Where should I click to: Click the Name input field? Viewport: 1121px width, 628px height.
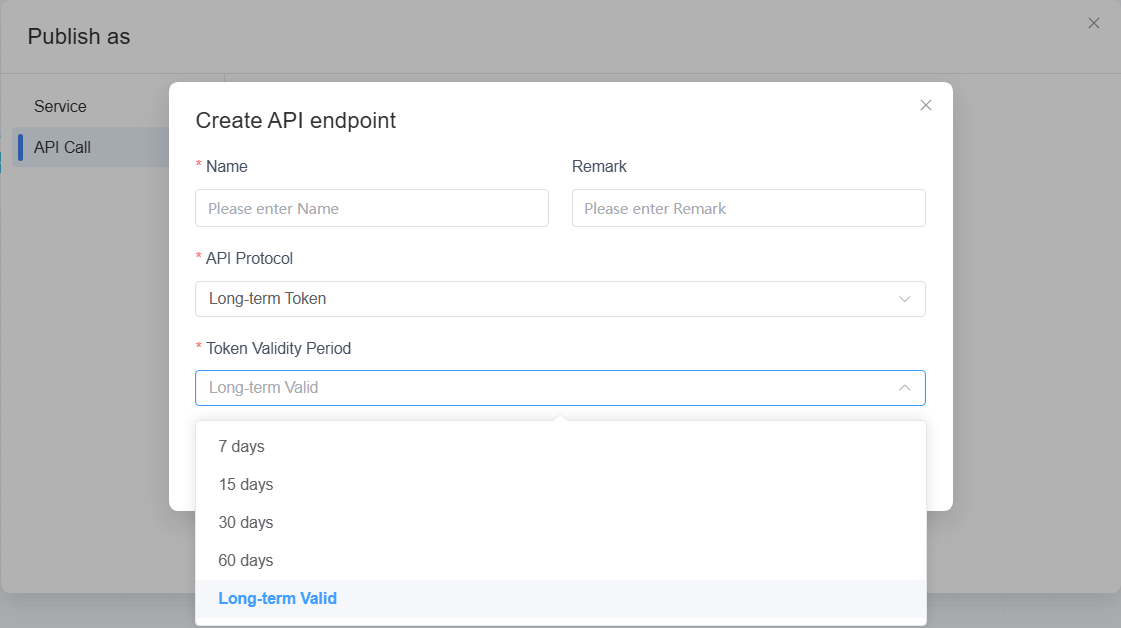[372, 208]
